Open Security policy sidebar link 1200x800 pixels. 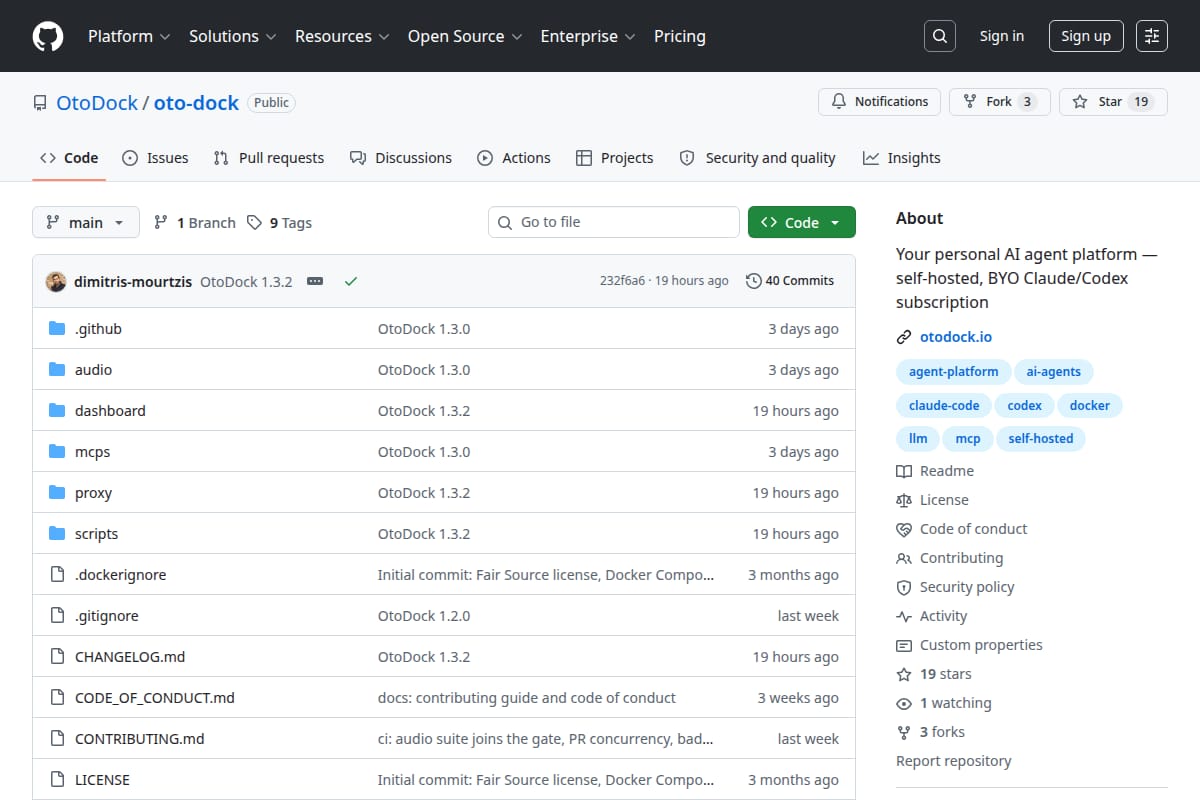tap(955, 587)
